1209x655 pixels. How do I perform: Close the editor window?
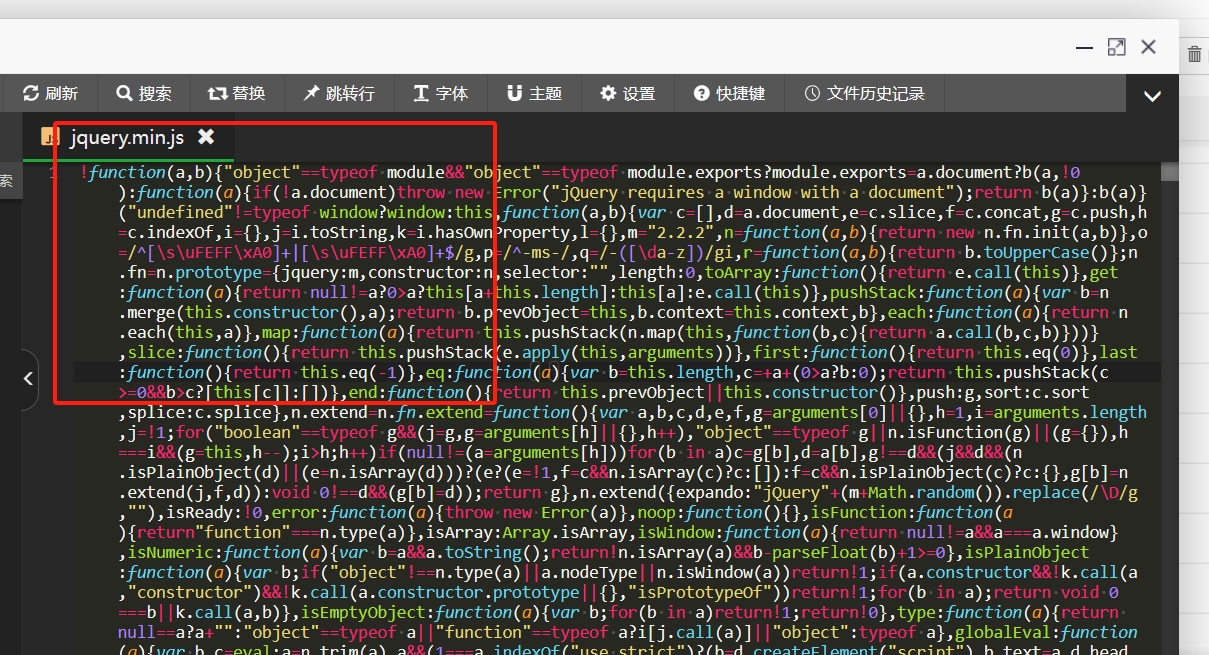pyautogui.click(x=1148, y=47)
